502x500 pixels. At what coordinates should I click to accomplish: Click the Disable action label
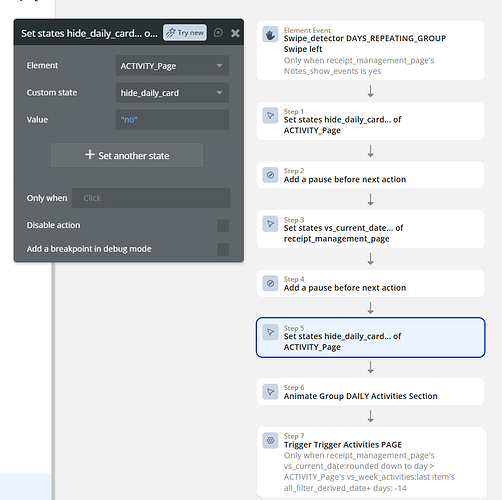(53, 225)
